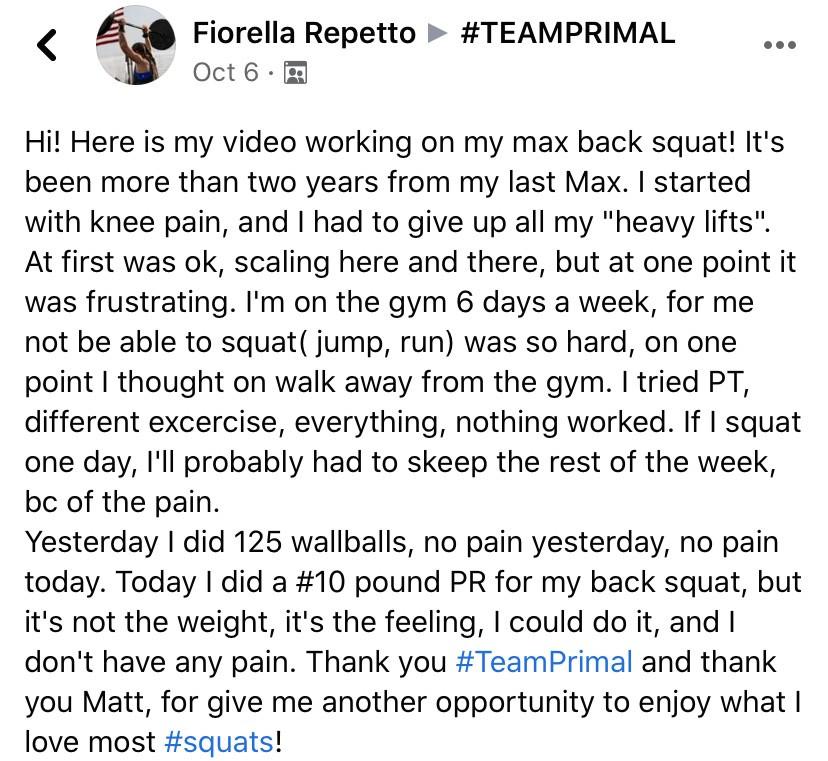Click the arrow between author and group
The width and height of the screenshot is (828, 761).
[436, 33]
